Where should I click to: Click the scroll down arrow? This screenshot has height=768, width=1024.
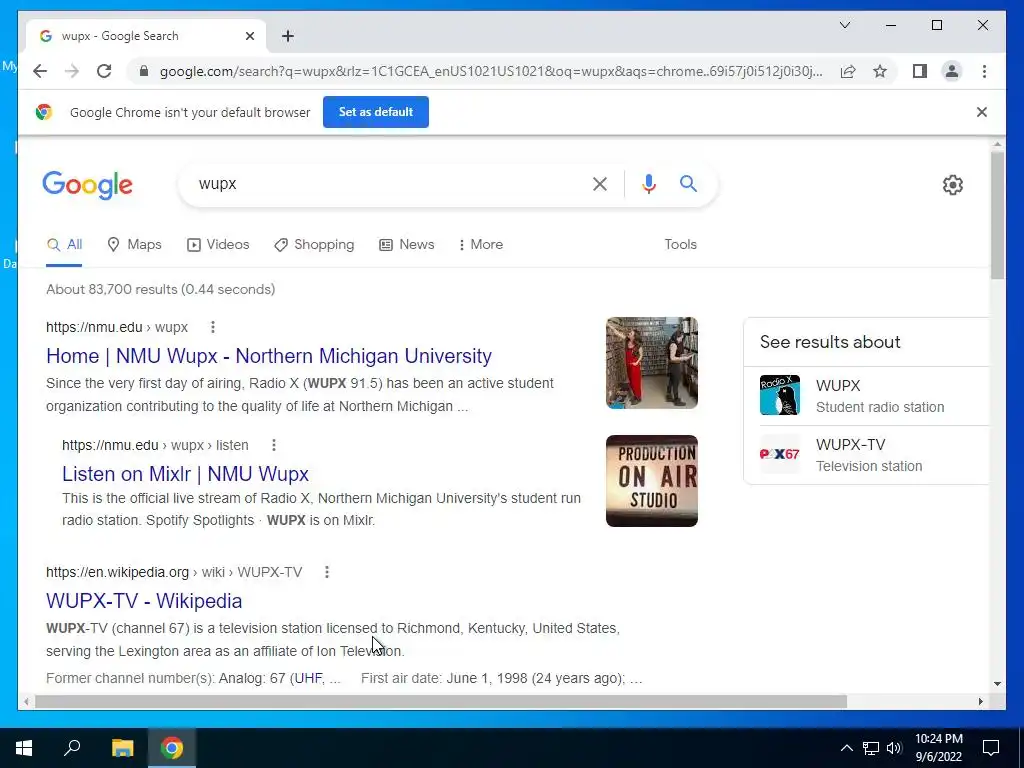pyautogui.click(x=997, y=684)
